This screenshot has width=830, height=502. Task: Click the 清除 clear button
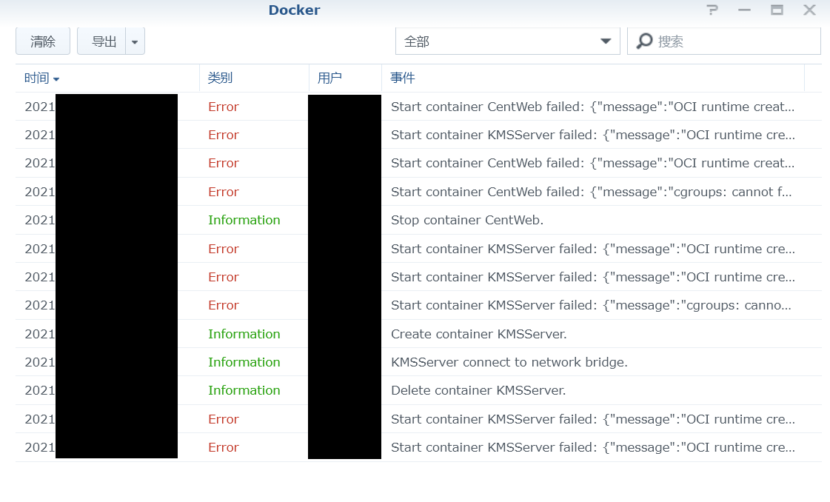[x=43, y=41]
